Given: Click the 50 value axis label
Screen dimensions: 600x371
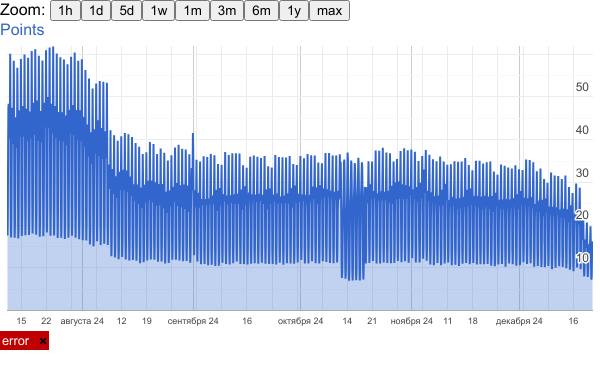Looking at the screenshot, I should point(582,87).
